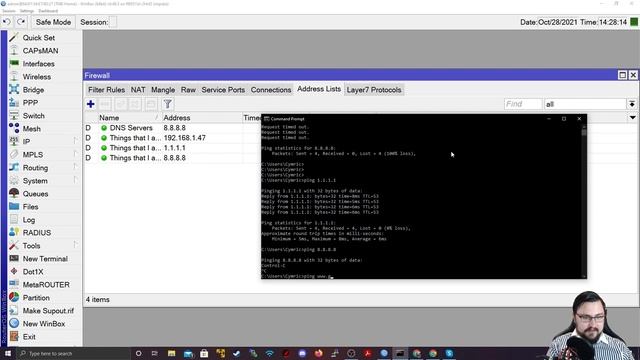Open the Mesh menu entry

31,129
